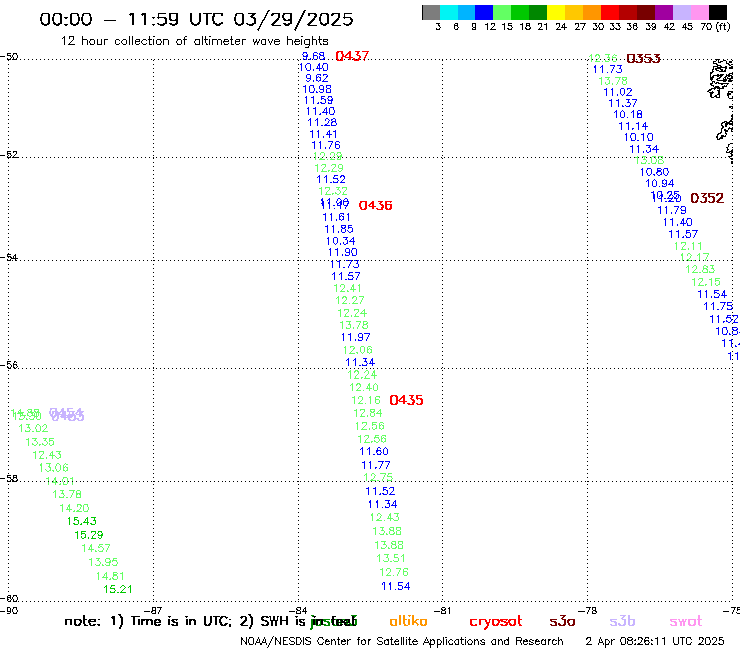Click the orange swatch in the color scale
Screen dimensions: 740x650
[x=592, y=12]
